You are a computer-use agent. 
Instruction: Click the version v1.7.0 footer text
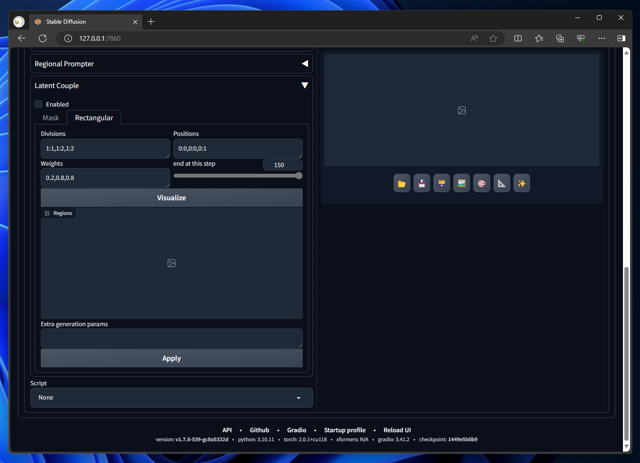coord(192,440)
